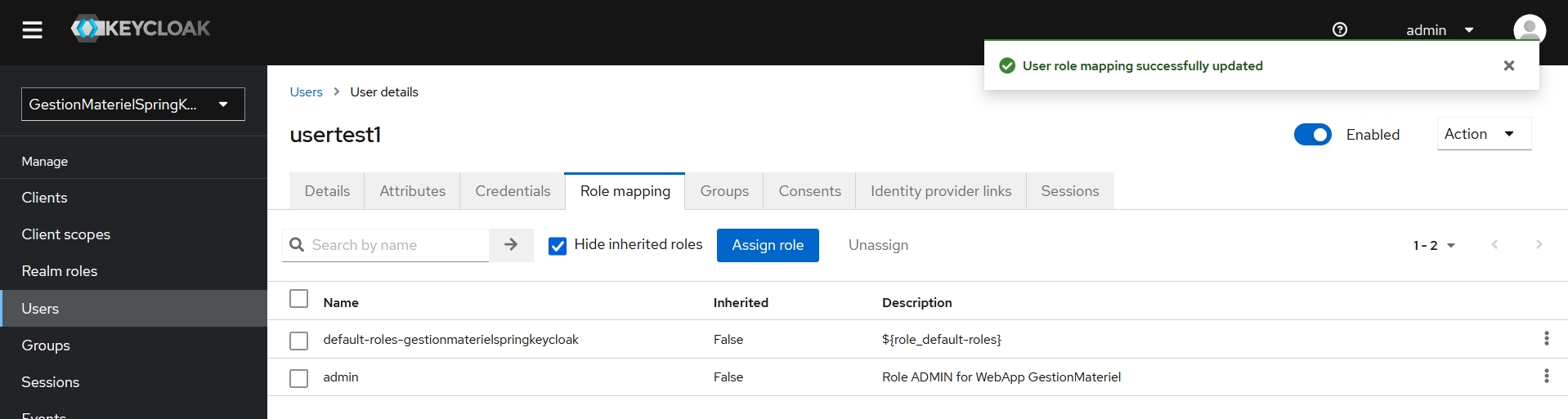Viewport: 1568px width, 419px height.
Task: Click the usertest1 heading
Action: click(336, 135)
